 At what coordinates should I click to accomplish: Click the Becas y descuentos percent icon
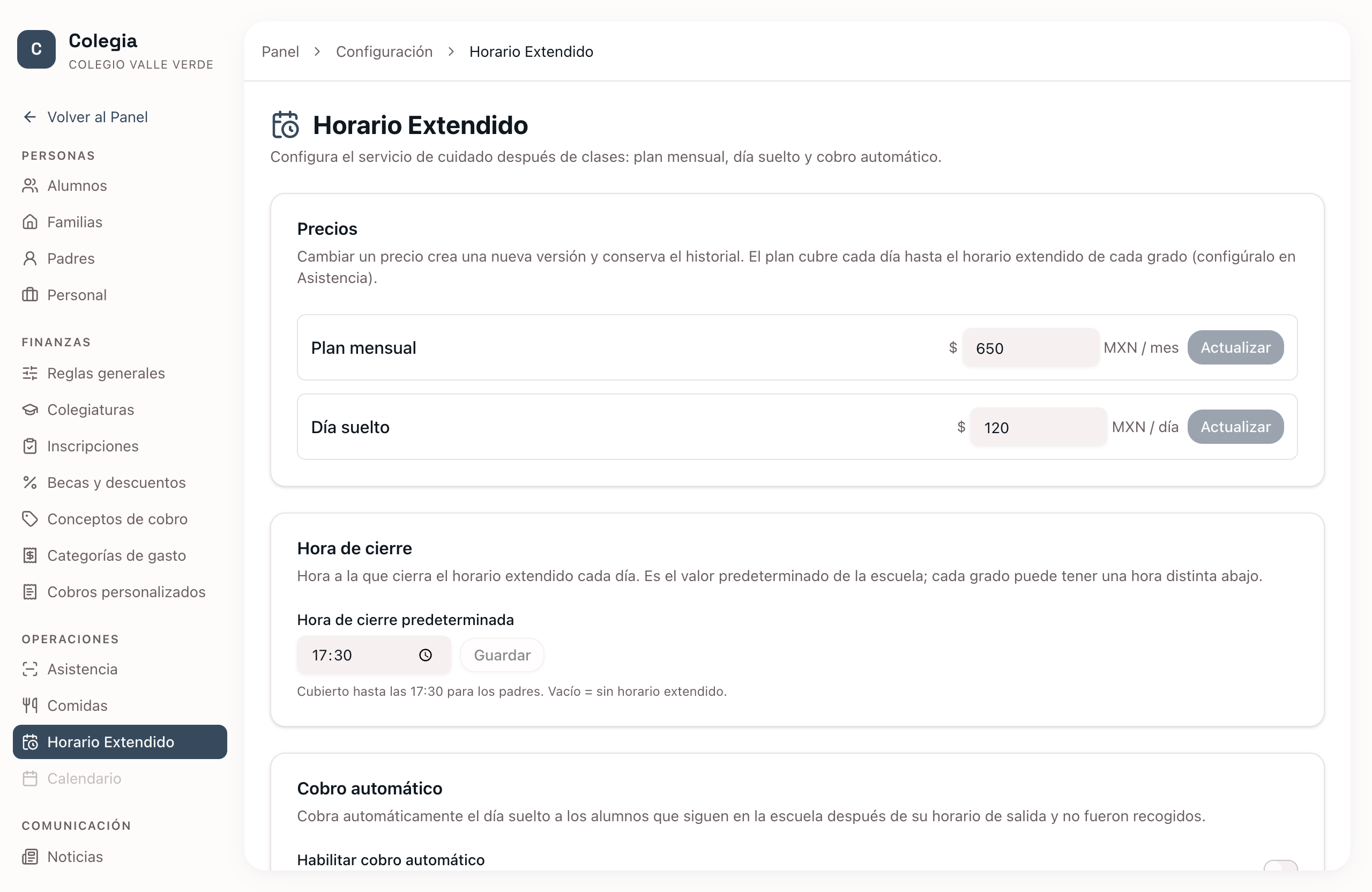(x=30, y=482)
